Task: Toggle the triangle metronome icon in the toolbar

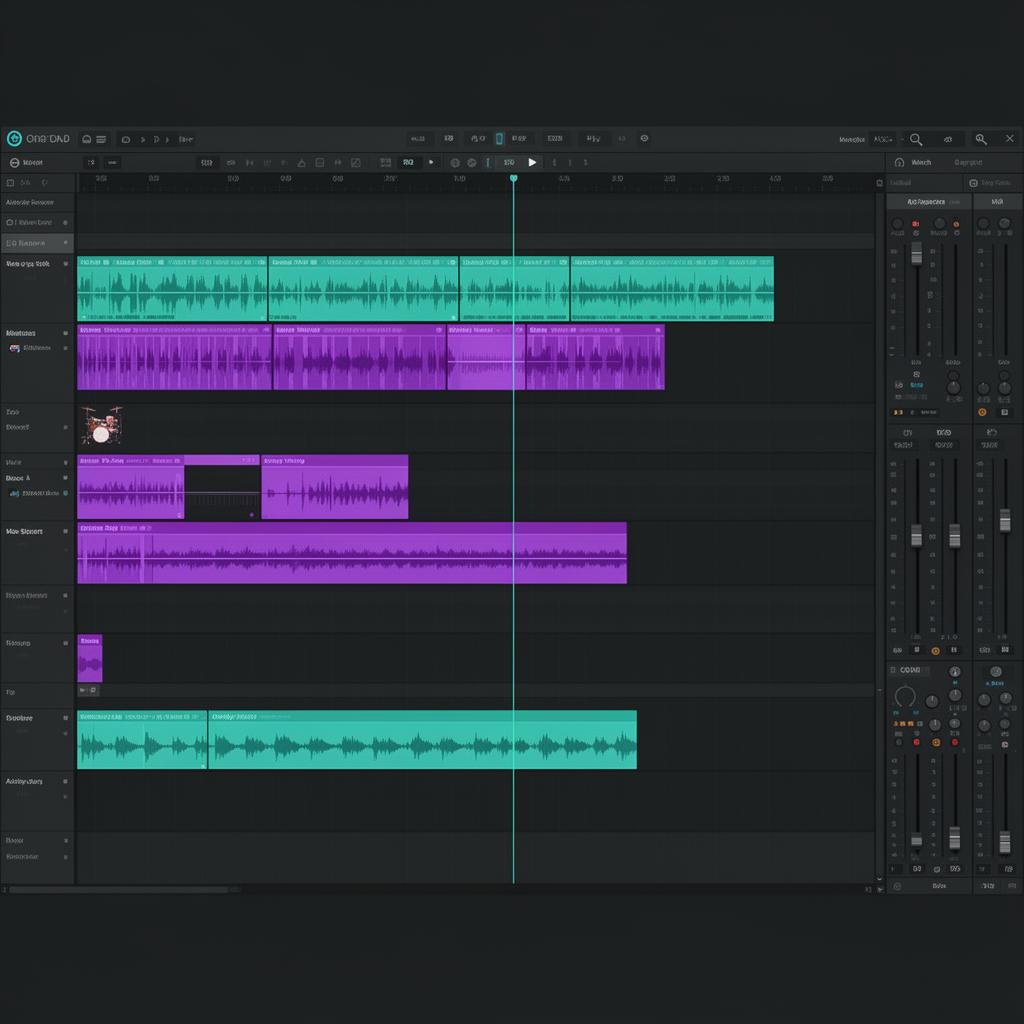Action: (x=301, y=163)
